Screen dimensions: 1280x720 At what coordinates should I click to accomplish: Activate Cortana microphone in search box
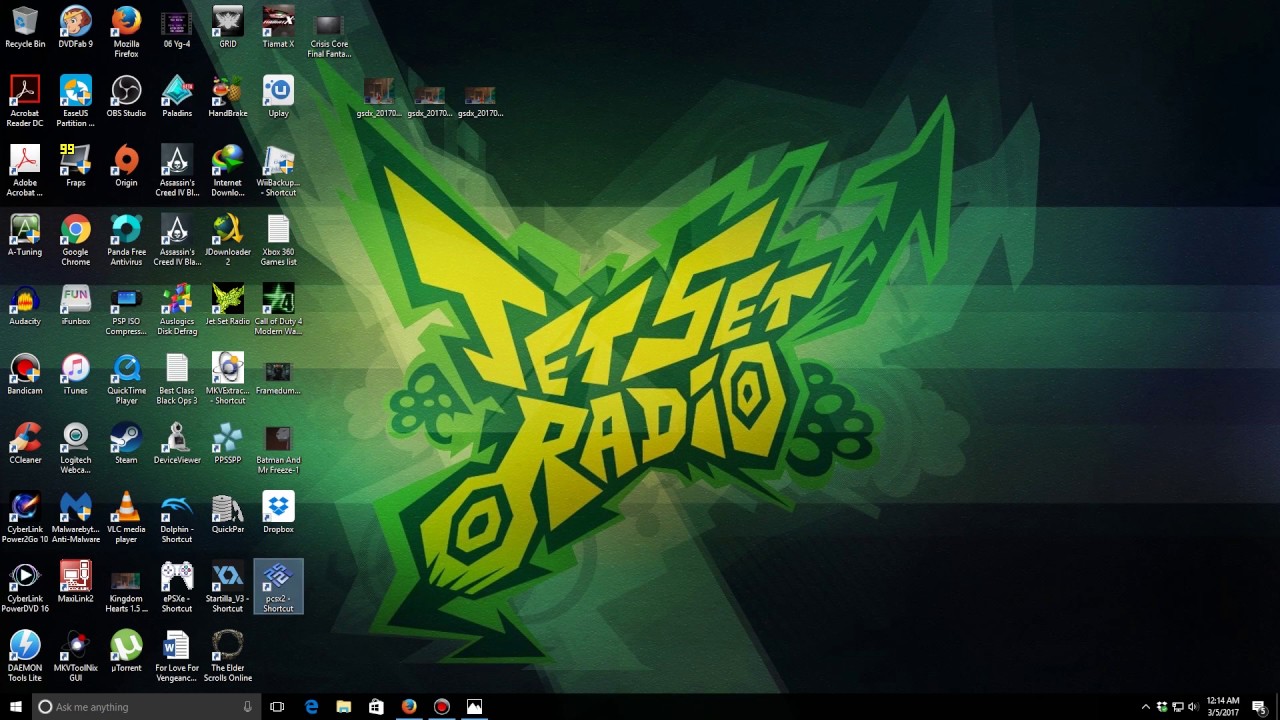(x=247, y=707)
